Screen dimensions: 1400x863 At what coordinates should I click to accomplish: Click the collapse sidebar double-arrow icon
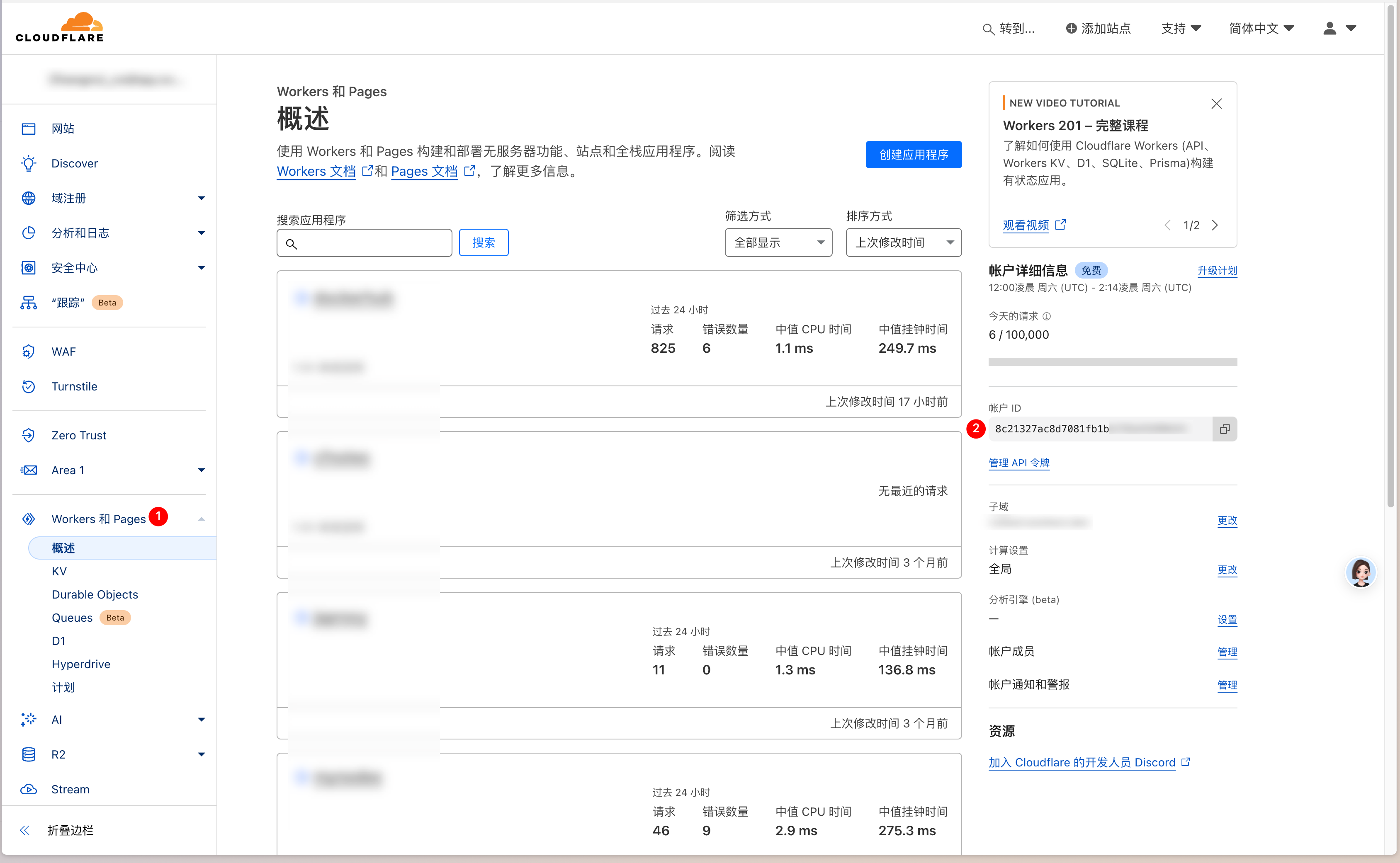pos(24,831)
